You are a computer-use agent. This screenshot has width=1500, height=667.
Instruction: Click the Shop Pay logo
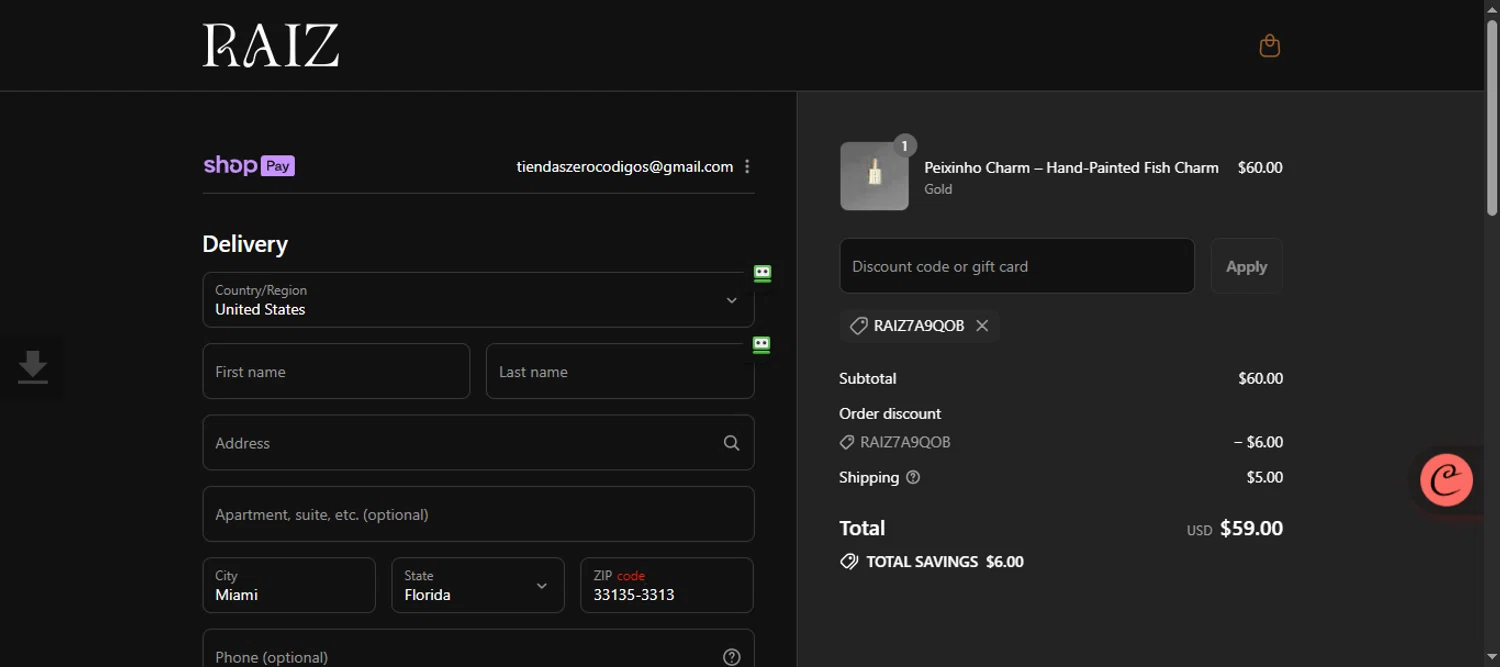point(249,166)
